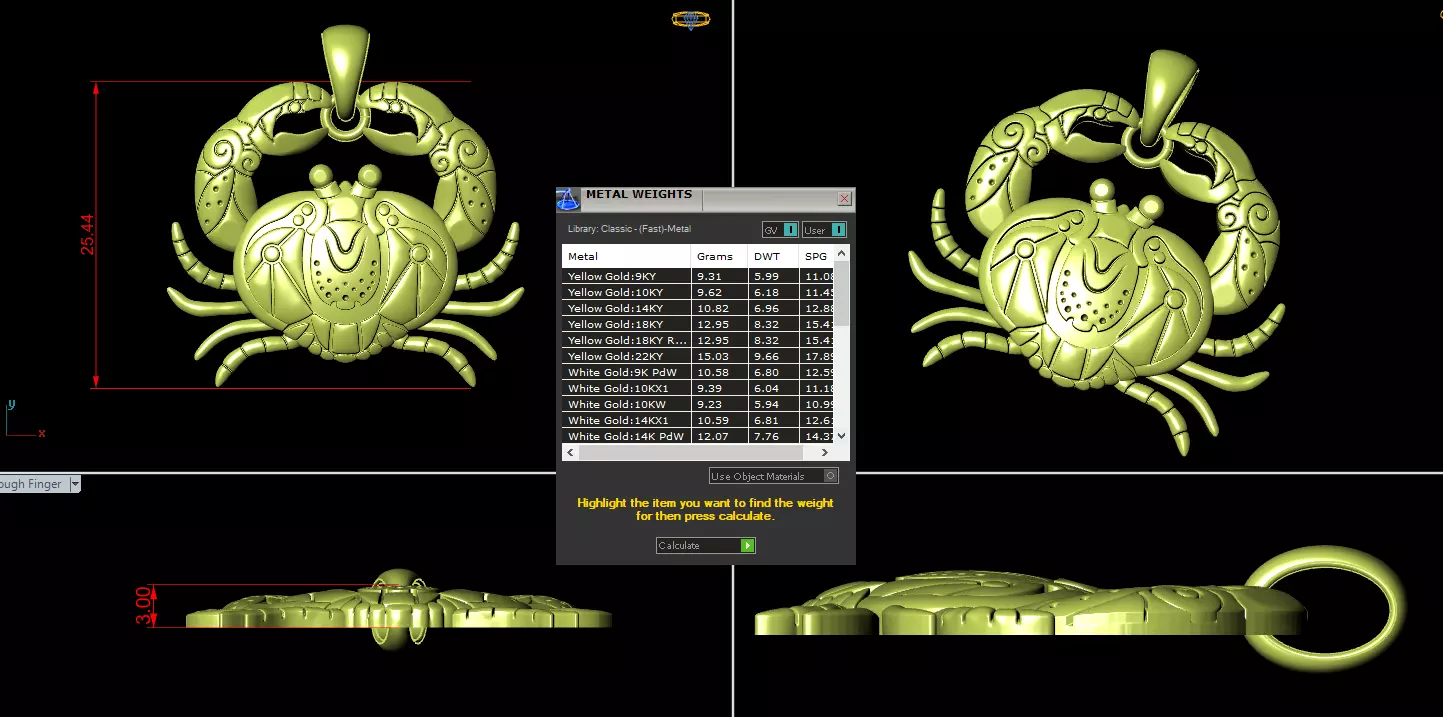
Task: Sort by the DWT column header
Action: (773, 256)
